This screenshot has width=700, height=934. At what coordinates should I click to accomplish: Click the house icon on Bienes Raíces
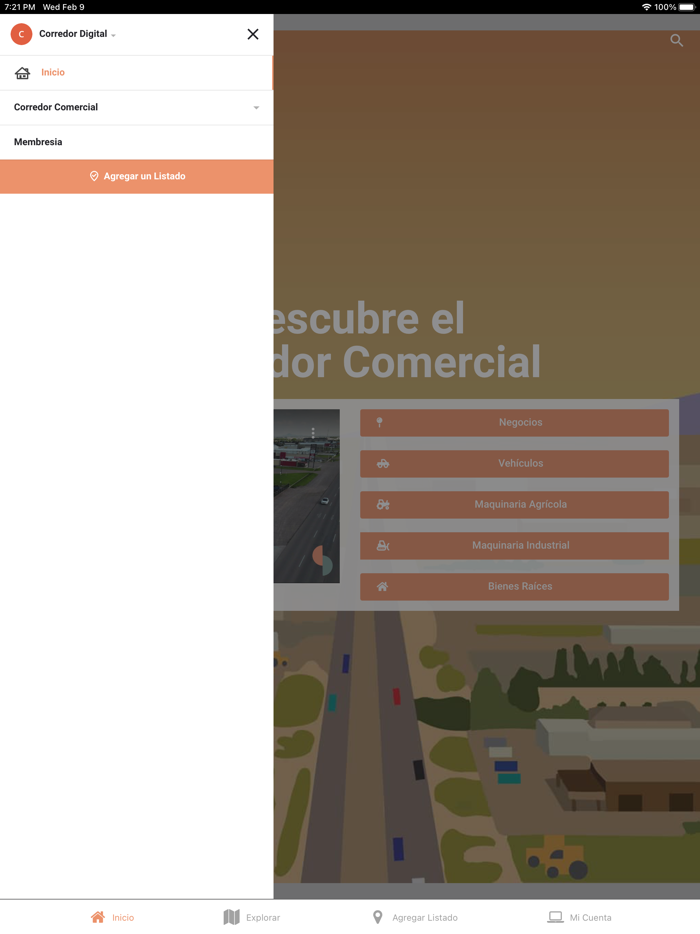(x=382, y=587)
